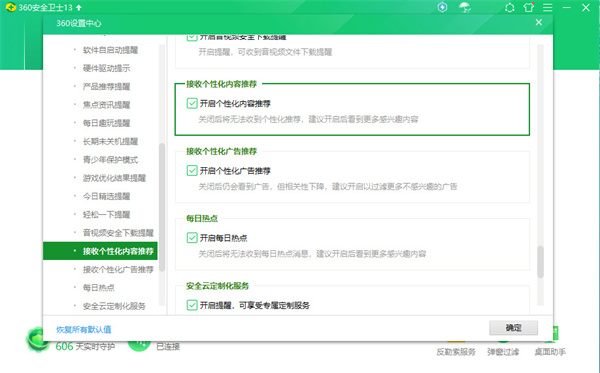Open the main menu hamburger icon
The height and width of the screenshot is (373, 600).
pos(548,8)
